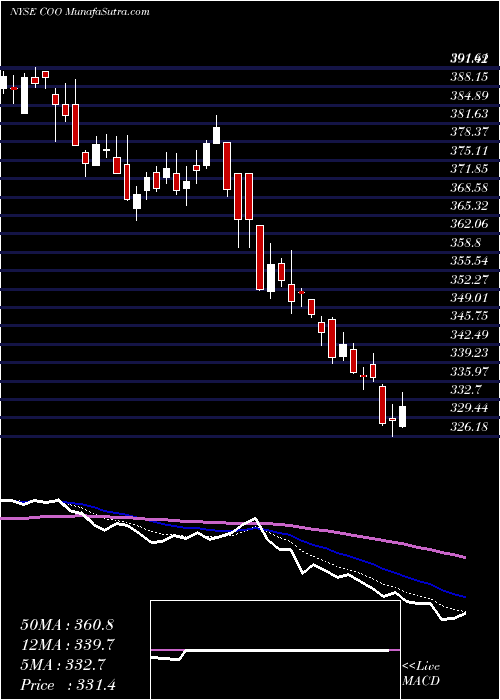
Task: Click the <<Live MACD label
Action: pos(421,674)
